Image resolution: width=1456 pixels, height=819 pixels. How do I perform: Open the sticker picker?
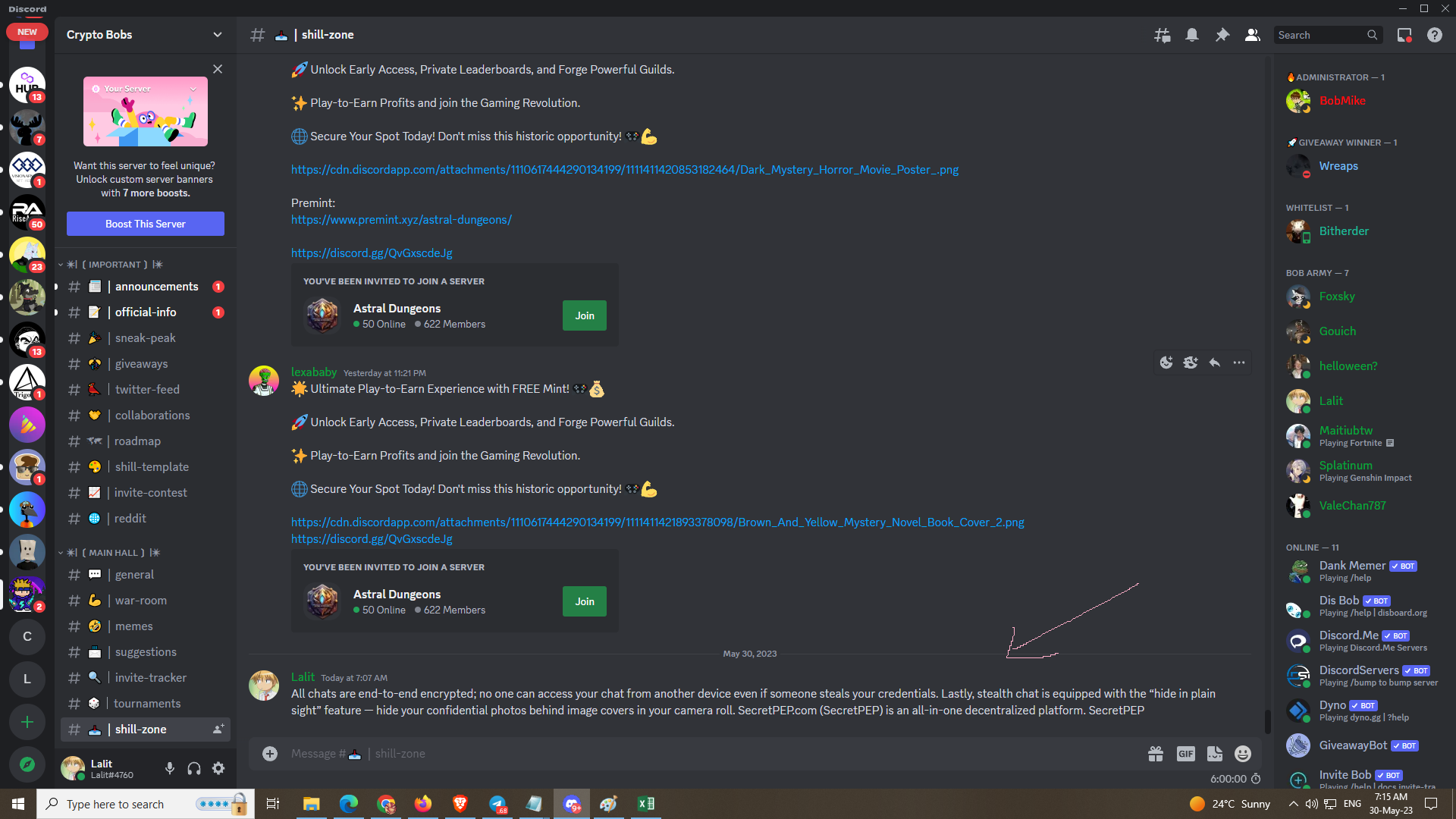(1215, 754)
